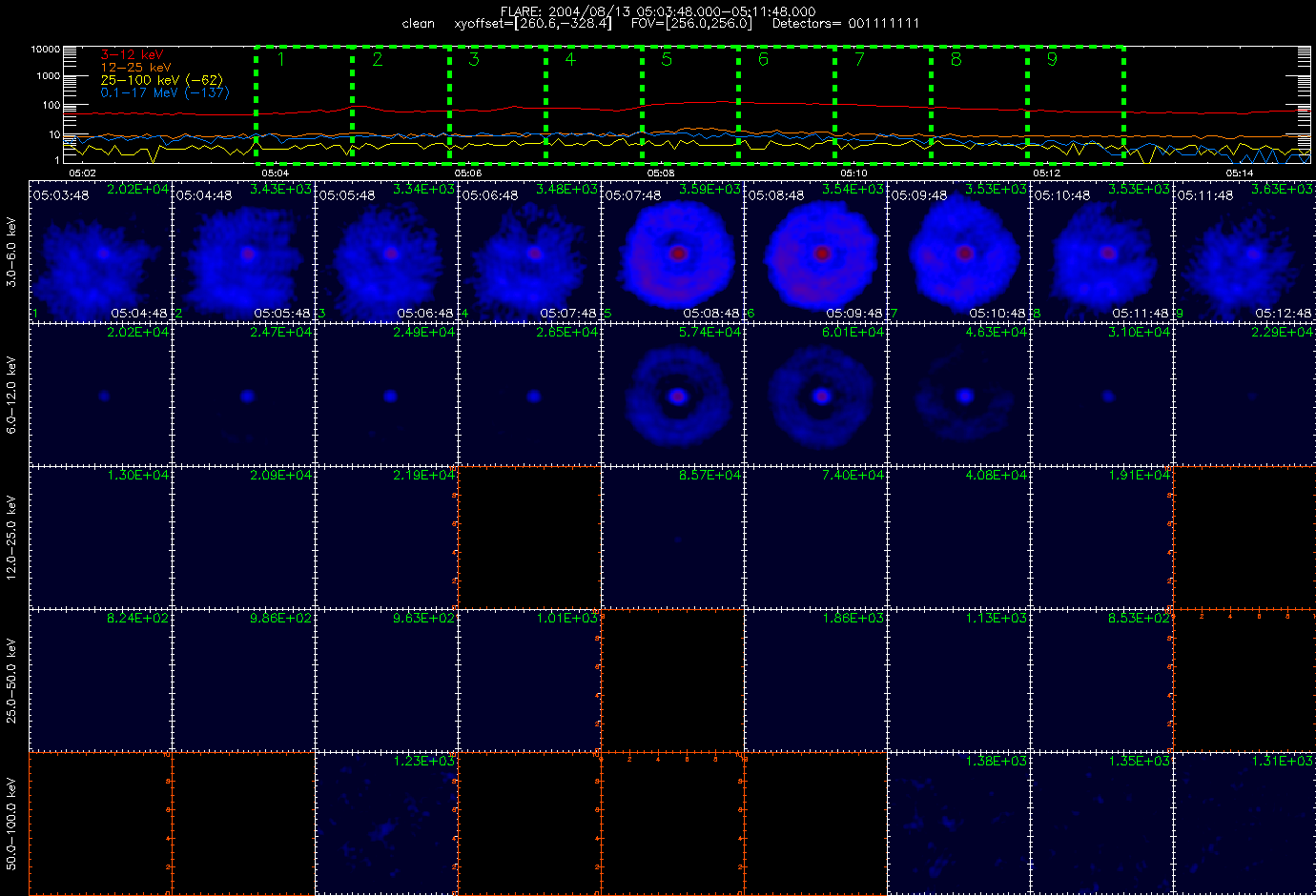The image size is (1316, 896).
Task: Click the '10000' count-rate axis label
Action: coord(46,49)
